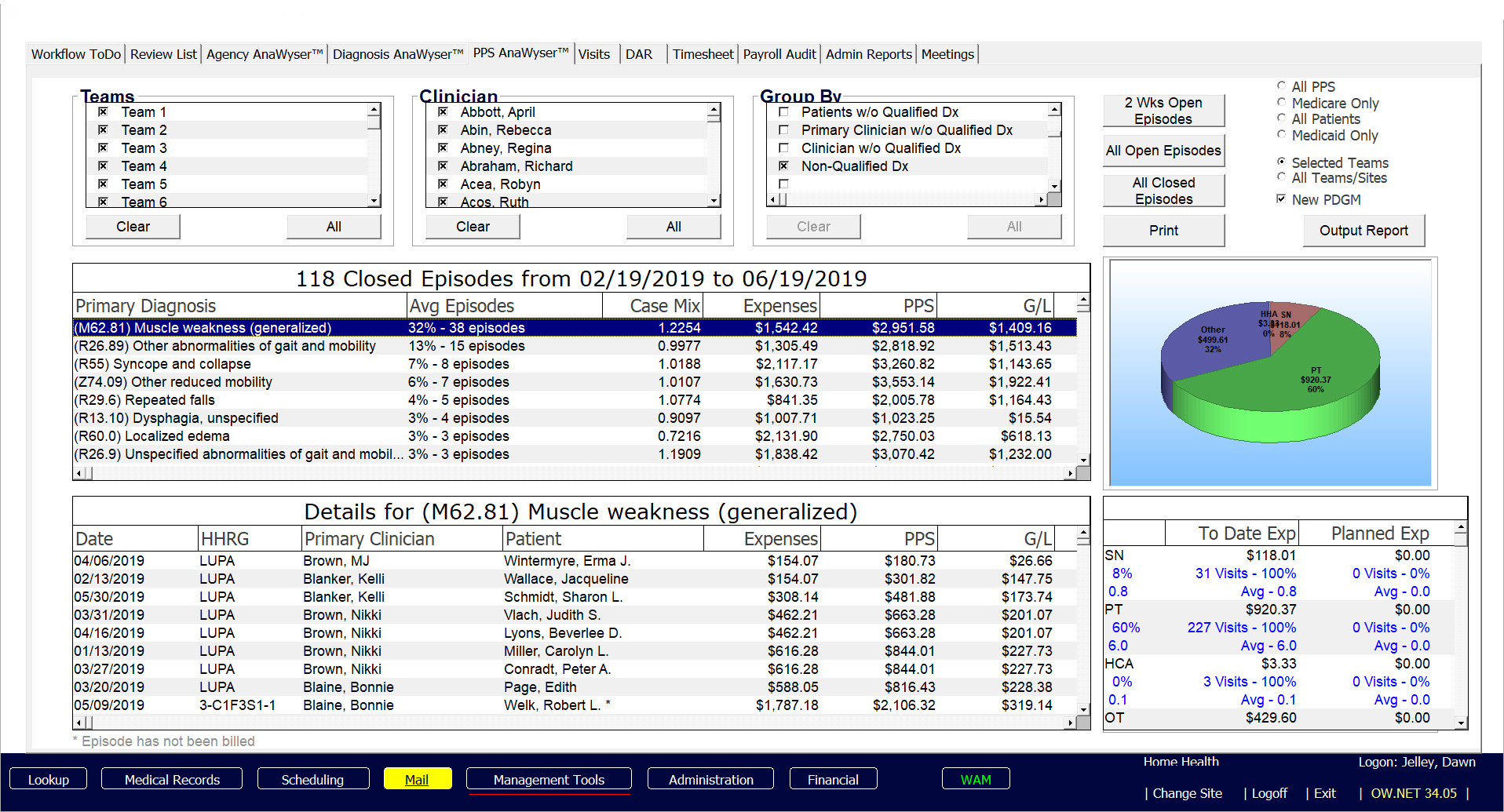Select Selected Teams radio option
Screen dimensions: 1504x812
click(x=1281, y=162)
